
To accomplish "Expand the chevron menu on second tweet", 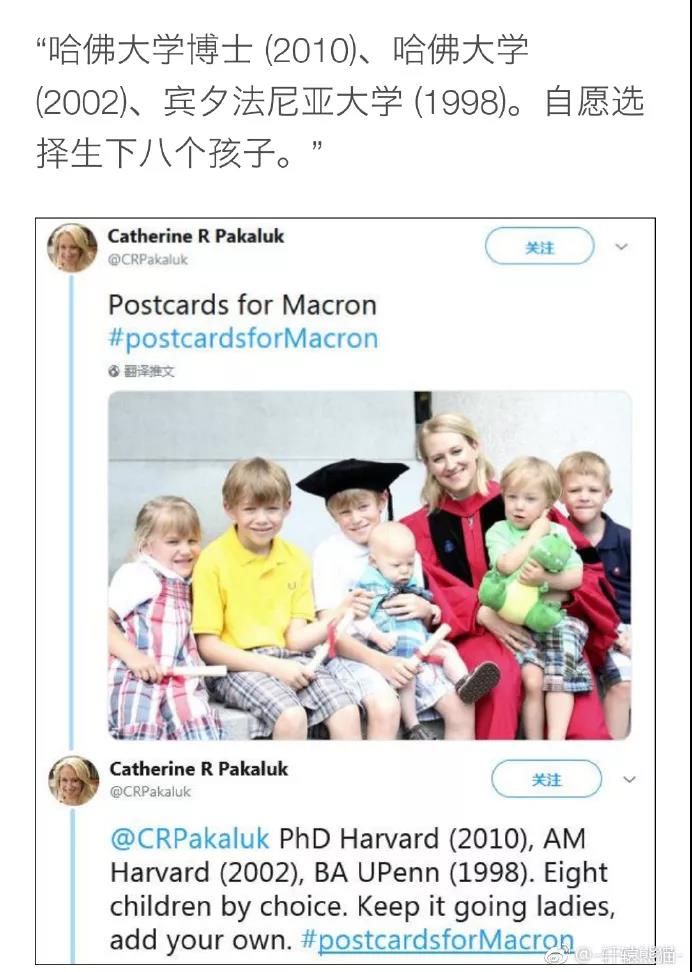I will [629, 779].
